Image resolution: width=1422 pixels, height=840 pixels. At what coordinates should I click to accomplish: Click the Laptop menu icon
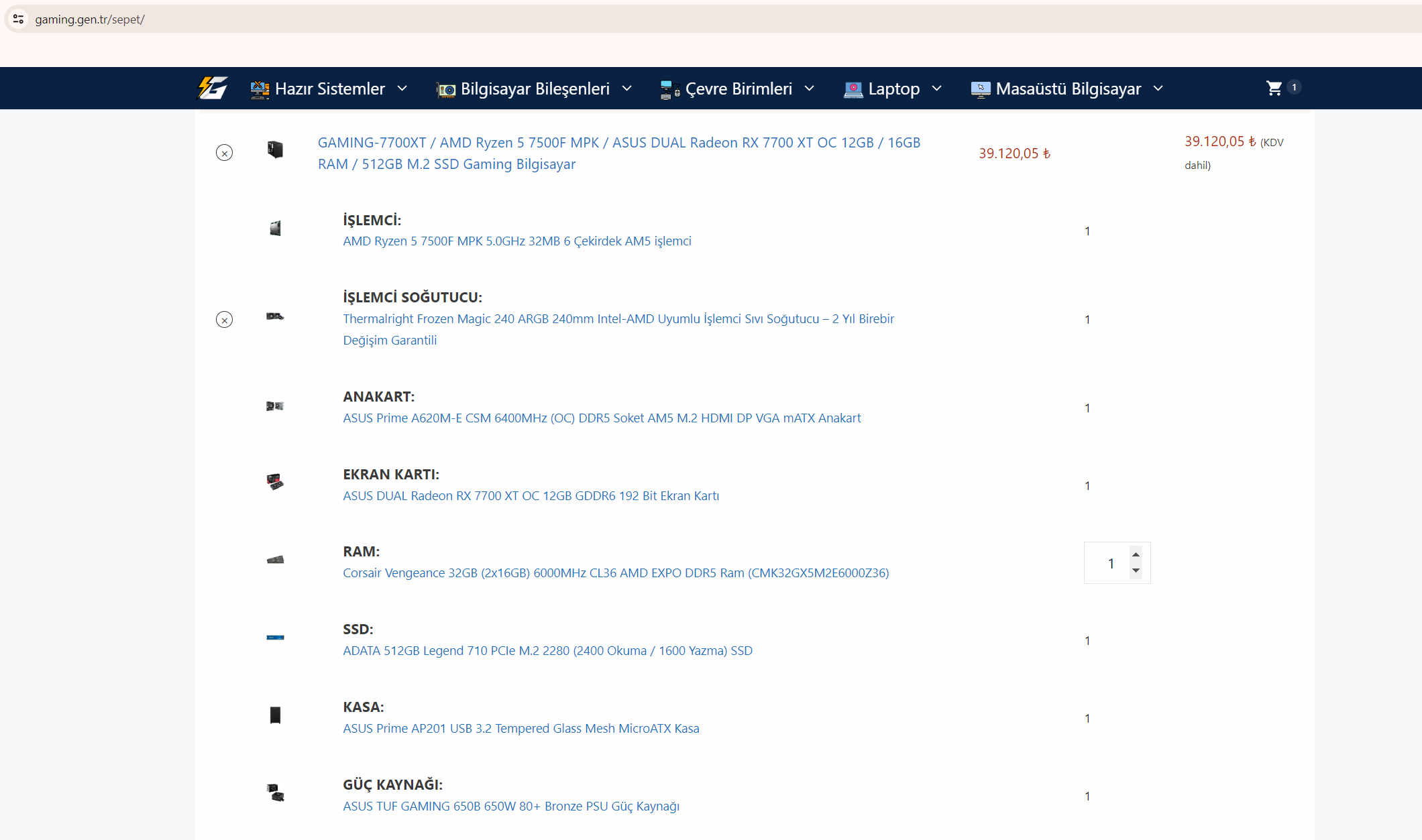[x=853, y=89]
